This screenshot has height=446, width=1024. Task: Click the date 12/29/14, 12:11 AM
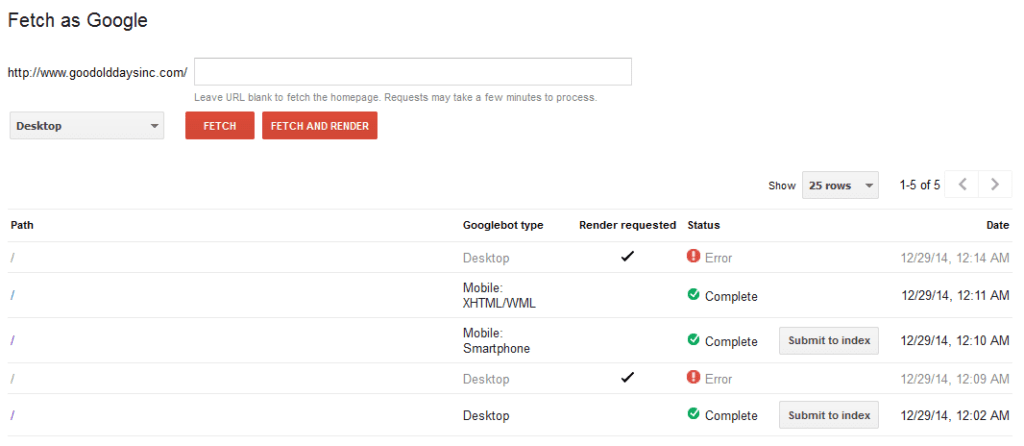click(955, 296)
